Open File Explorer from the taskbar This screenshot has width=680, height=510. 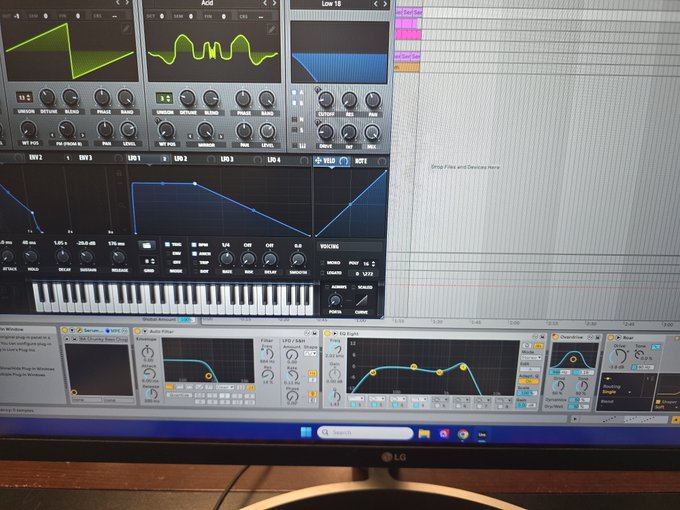coord(424,433)
